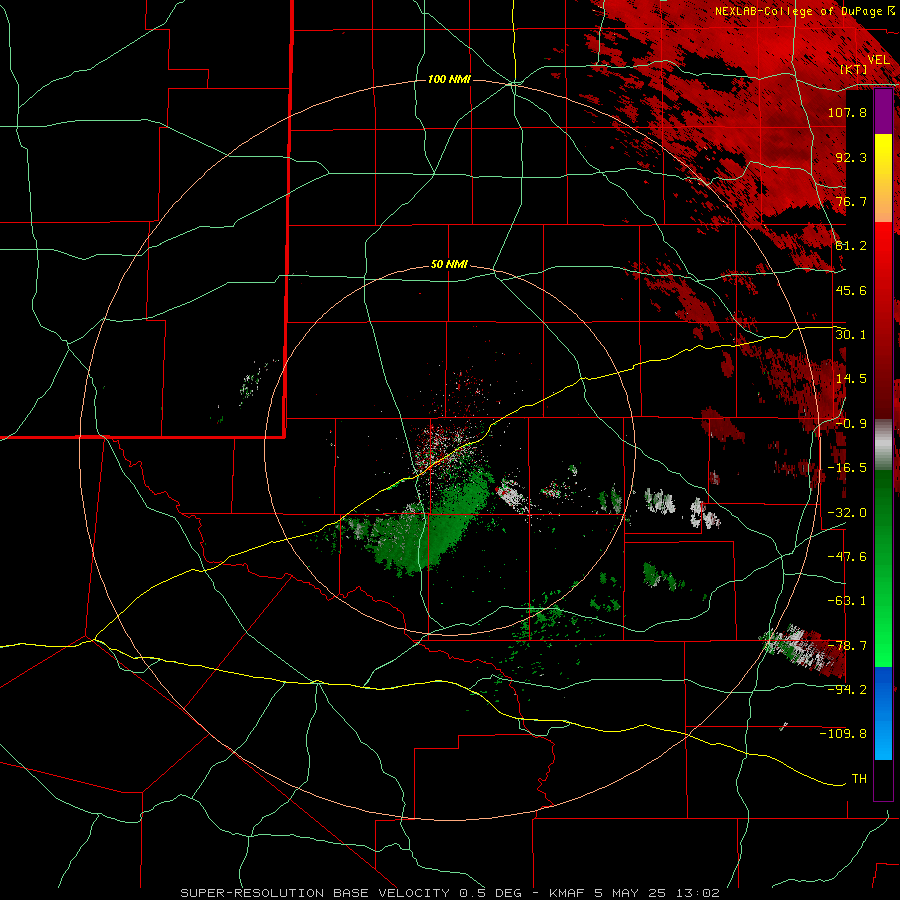Click the -47.6 velocity scale value
Image resolution: width=900 pixels, height=900 pixels.
tap(847, 557)
